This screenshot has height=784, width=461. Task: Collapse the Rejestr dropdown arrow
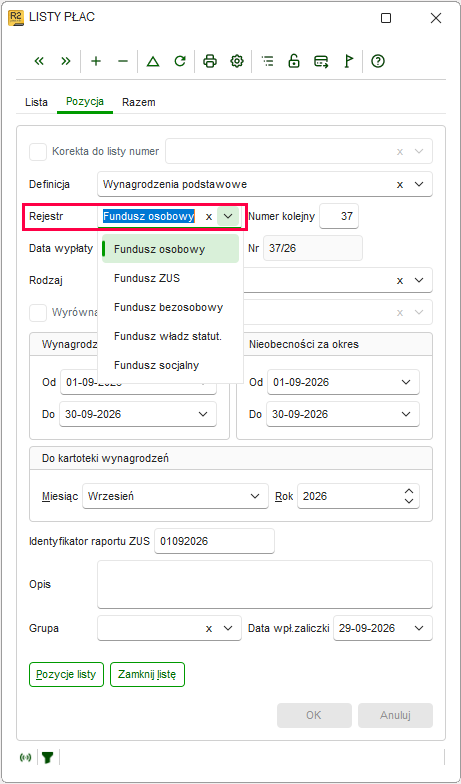click(228, 216)
